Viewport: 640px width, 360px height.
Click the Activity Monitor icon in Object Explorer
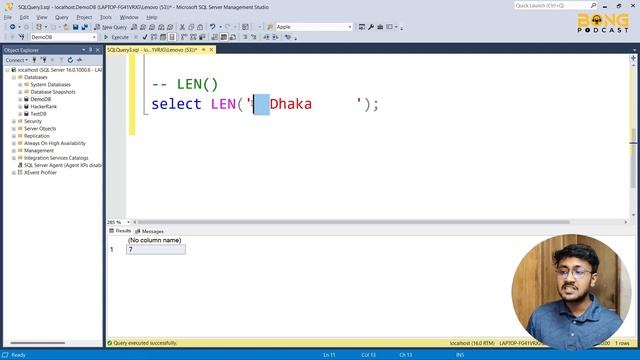(79, 60)
